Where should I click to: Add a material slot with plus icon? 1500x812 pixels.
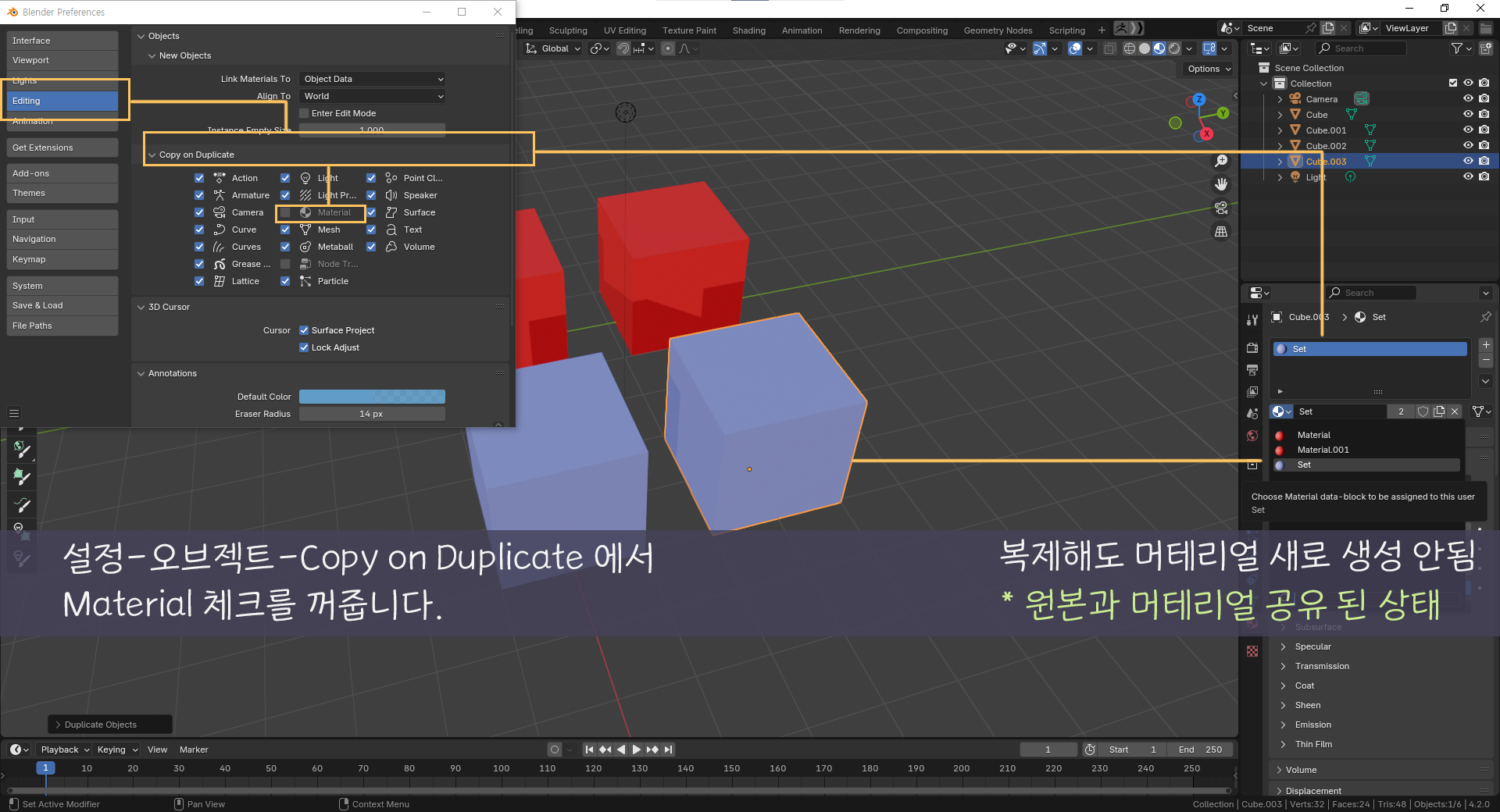(x=1486, y=344)
